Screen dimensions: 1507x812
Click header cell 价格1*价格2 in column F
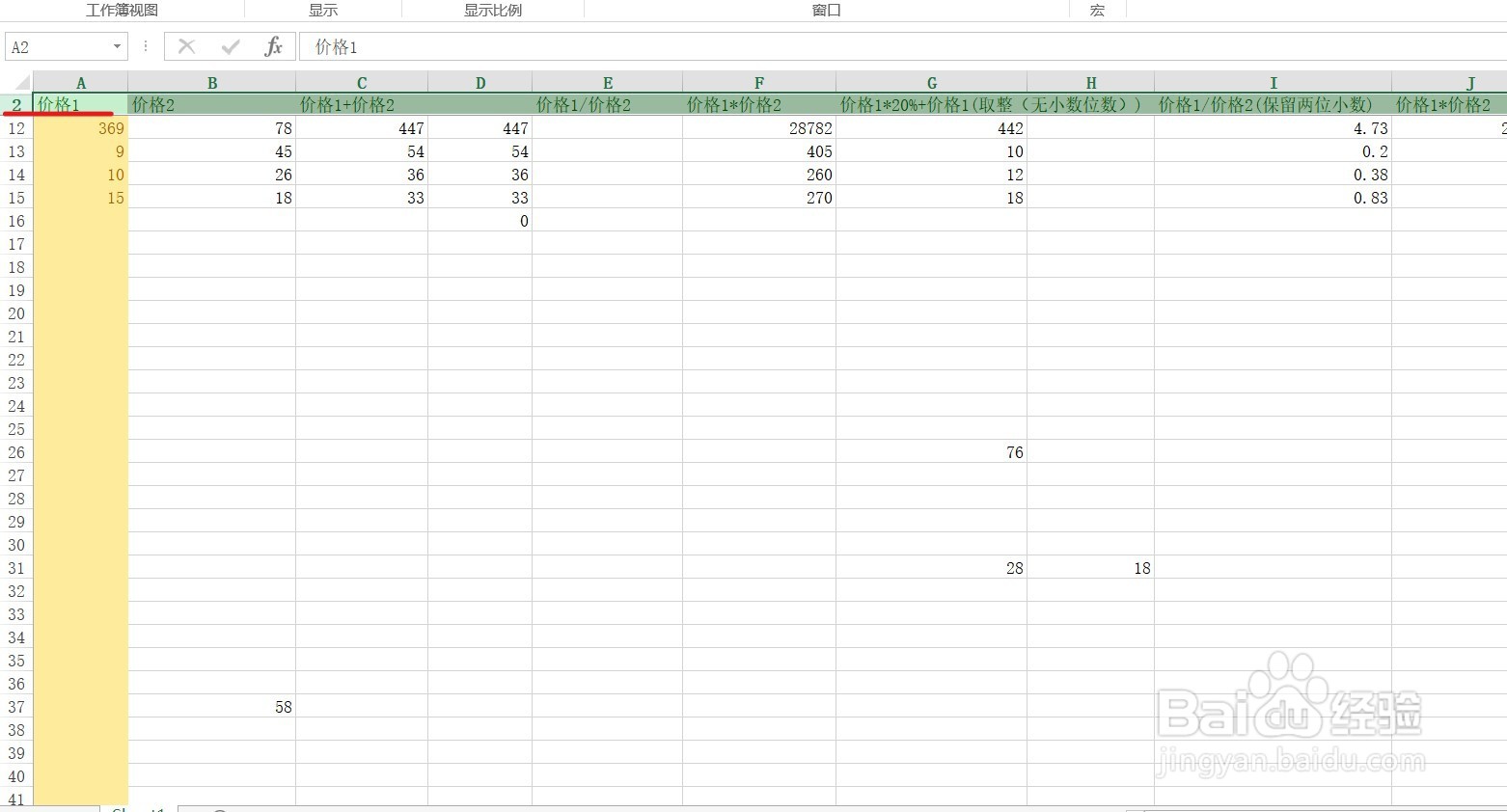tap(759, 104)
